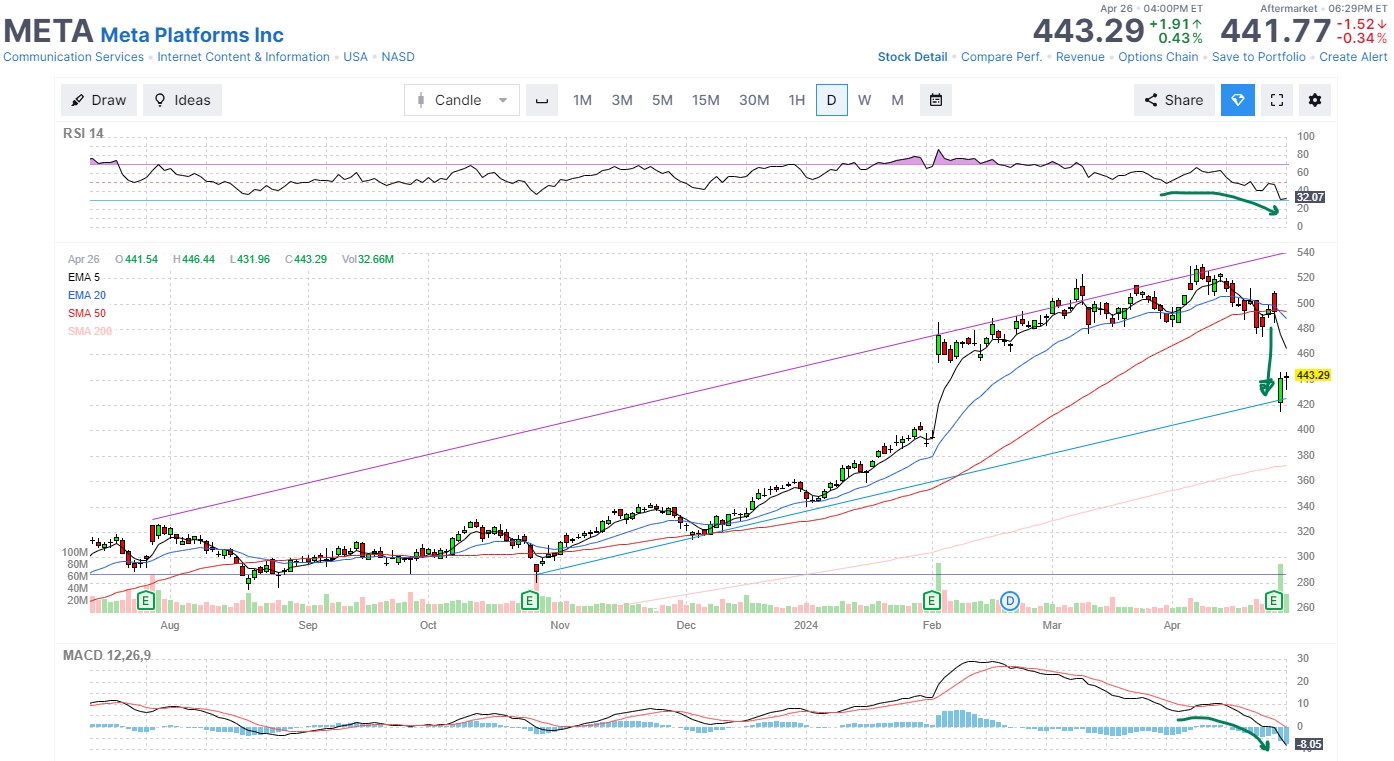Open the Draw tools

tap(99, 100)
